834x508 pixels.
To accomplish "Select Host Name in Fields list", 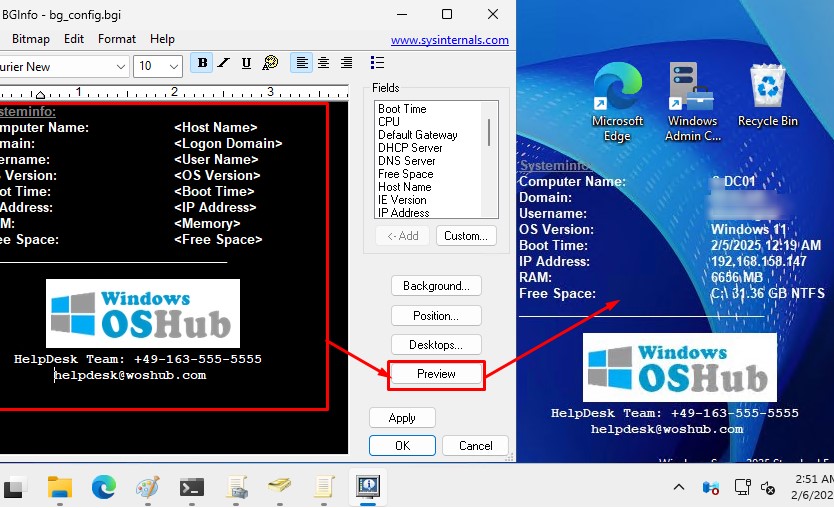I will pyautogui.click(x=404, y=187).
